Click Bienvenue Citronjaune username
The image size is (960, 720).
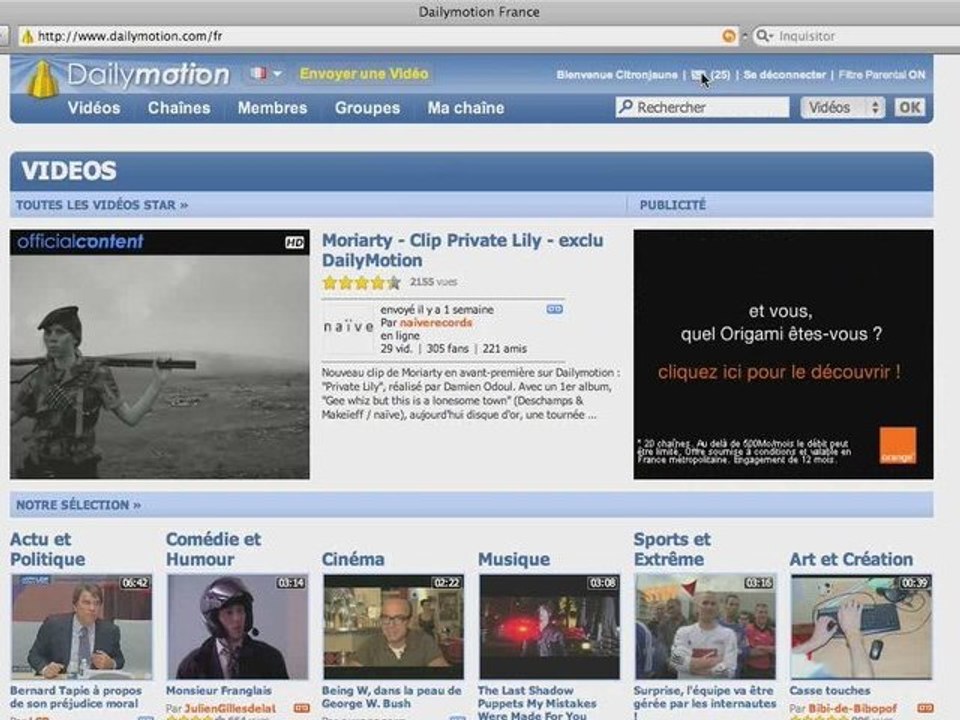tap(617, 75)
